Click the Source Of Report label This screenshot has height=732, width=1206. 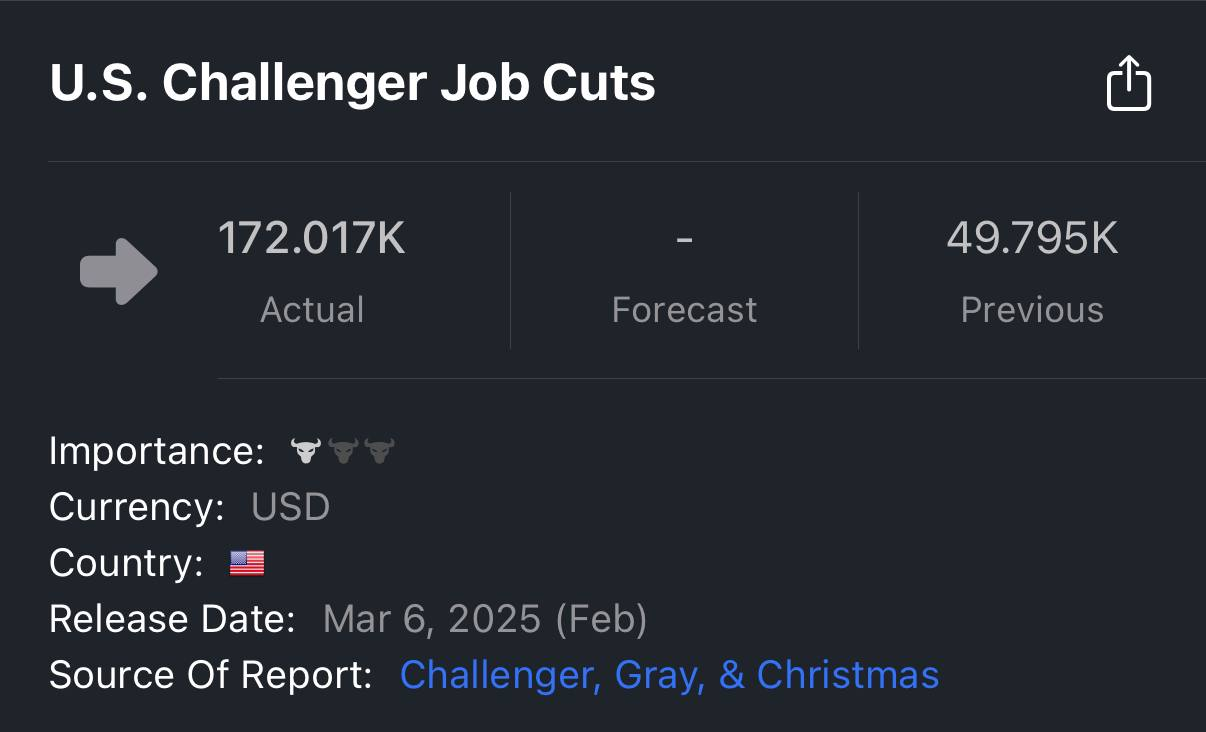click(x=210, y=675)
